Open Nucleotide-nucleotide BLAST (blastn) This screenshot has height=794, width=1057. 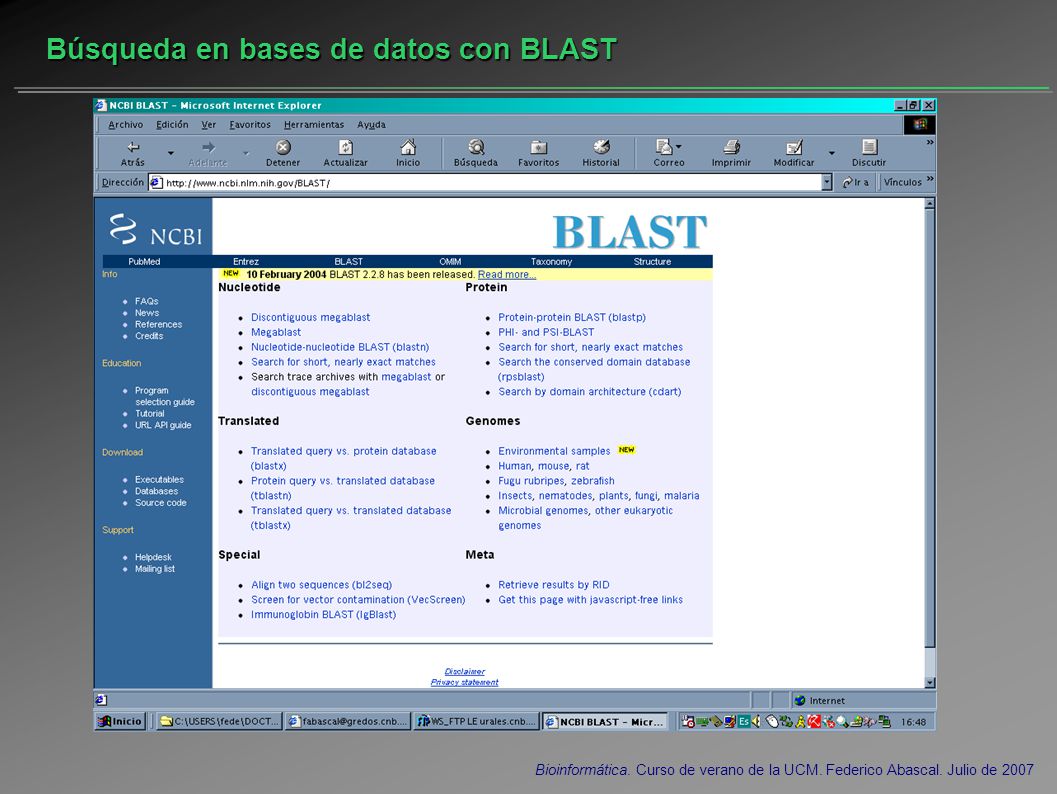[340, 347]
